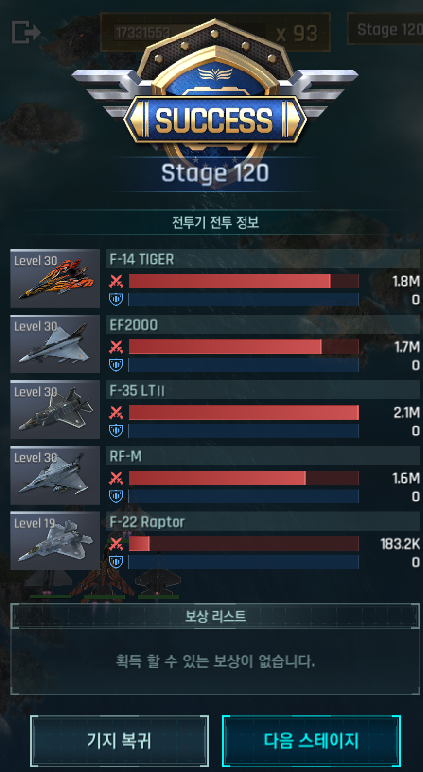423x772 pixels.
Task: Click the 전투기 전투 정보 header
Action: tap(216, 223)
